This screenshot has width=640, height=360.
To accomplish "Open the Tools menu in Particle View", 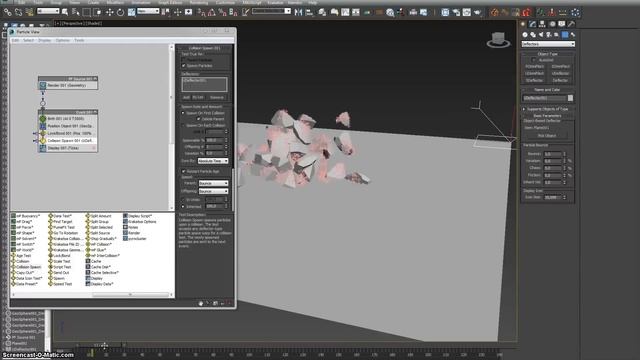I will tap(79, 40).
